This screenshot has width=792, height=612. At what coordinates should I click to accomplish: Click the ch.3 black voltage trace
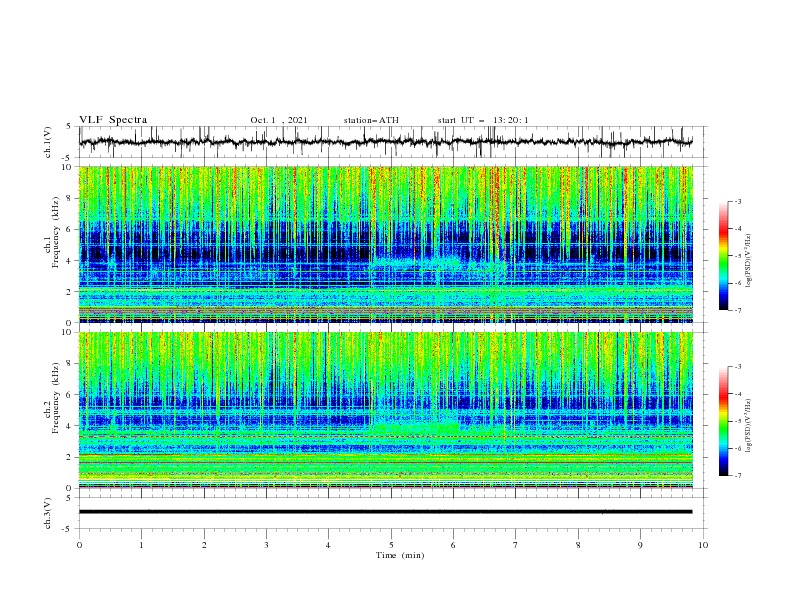pos(386,512)
